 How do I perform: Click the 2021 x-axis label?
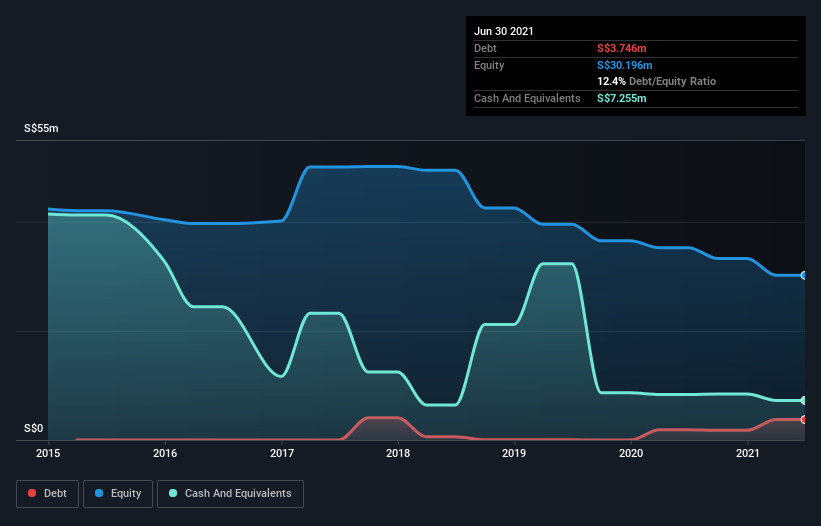(748, 453)
